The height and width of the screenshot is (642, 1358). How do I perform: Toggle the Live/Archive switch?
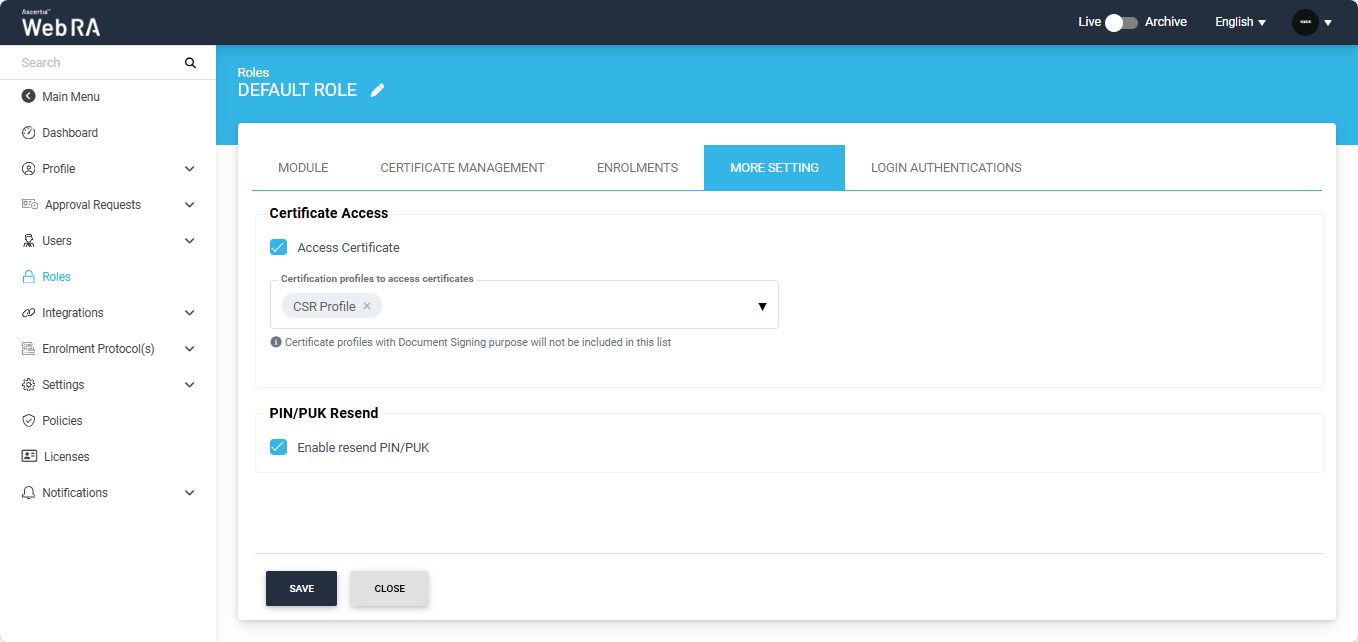click(x=1122, y=22)
